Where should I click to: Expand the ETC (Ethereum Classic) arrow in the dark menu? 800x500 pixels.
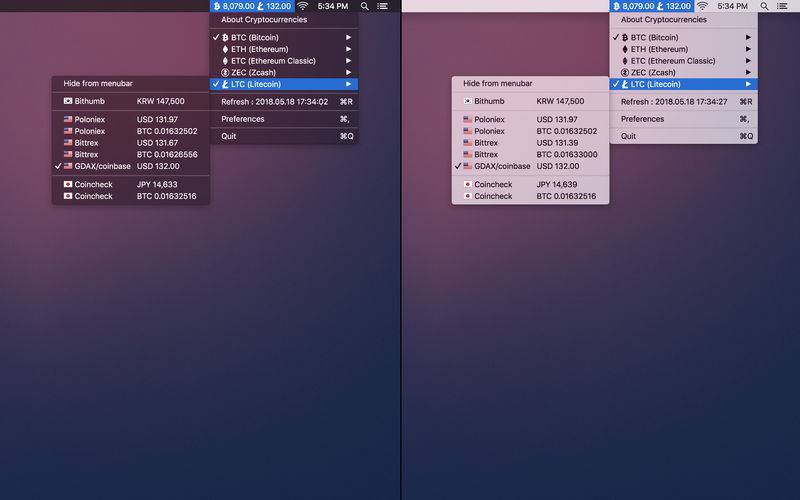tap(348, 61)
